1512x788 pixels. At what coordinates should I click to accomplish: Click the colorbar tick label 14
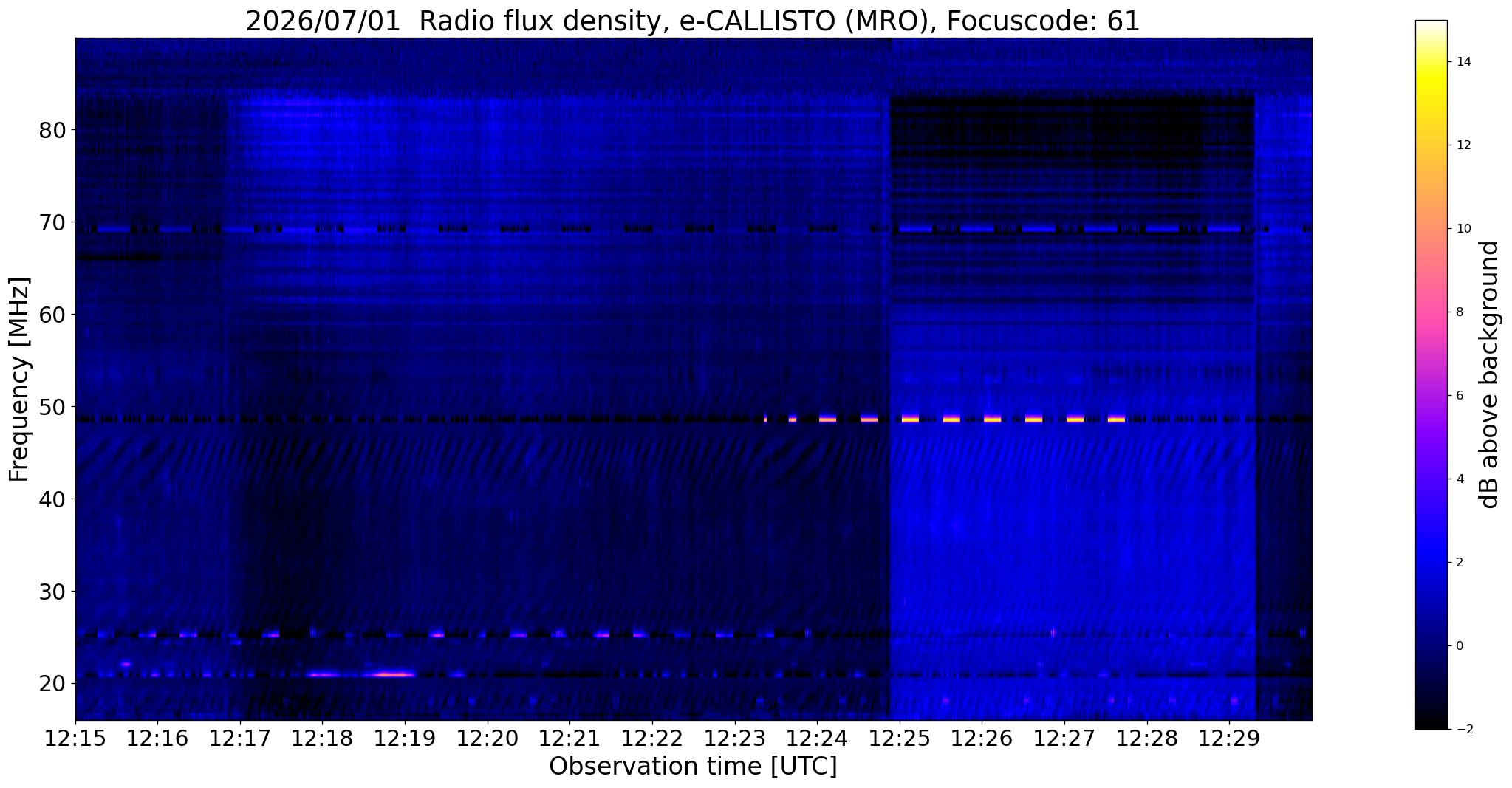click(x=1463, y=62)
